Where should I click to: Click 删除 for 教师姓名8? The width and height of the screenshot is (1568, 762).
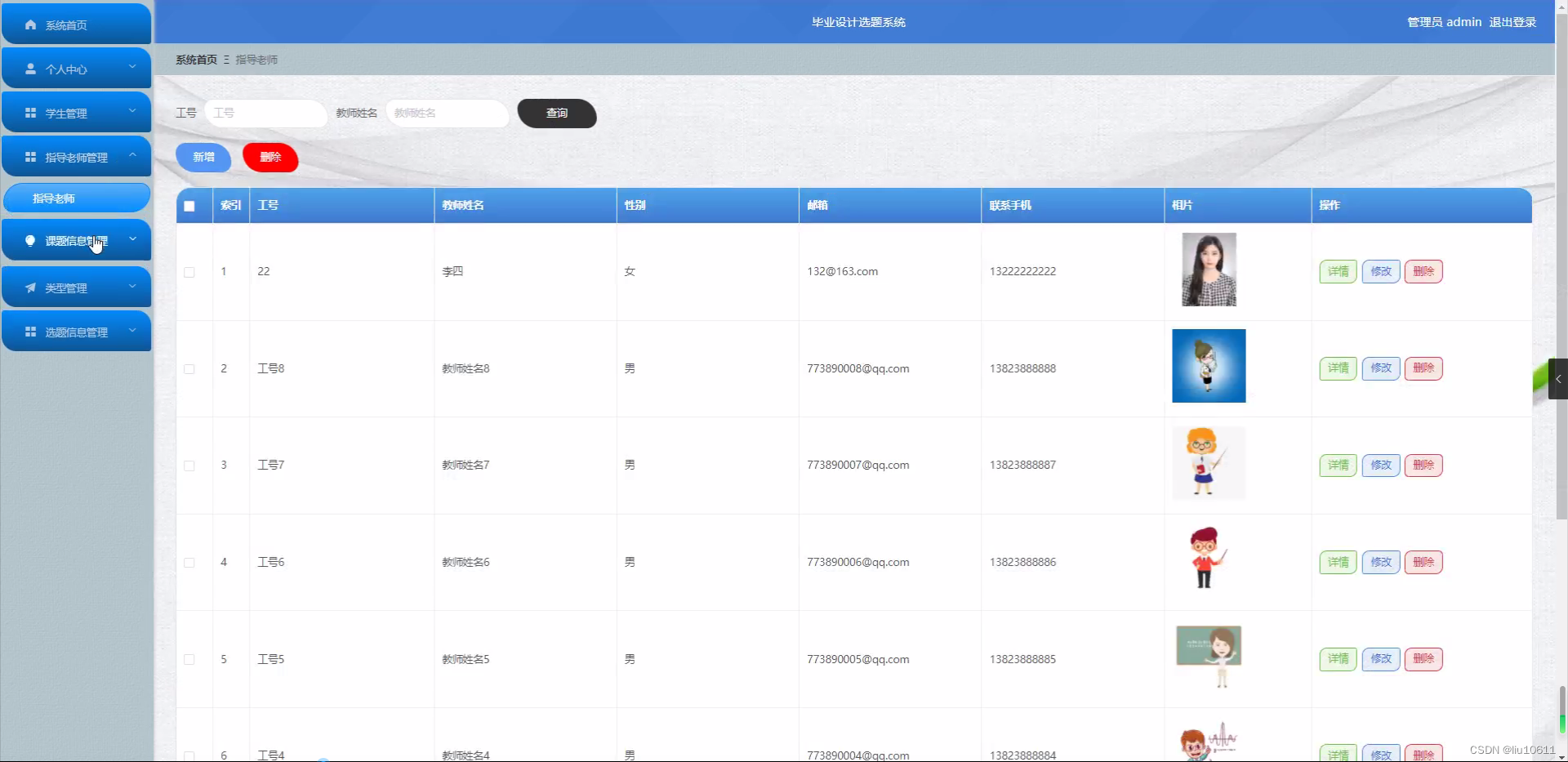[1423, 368]
